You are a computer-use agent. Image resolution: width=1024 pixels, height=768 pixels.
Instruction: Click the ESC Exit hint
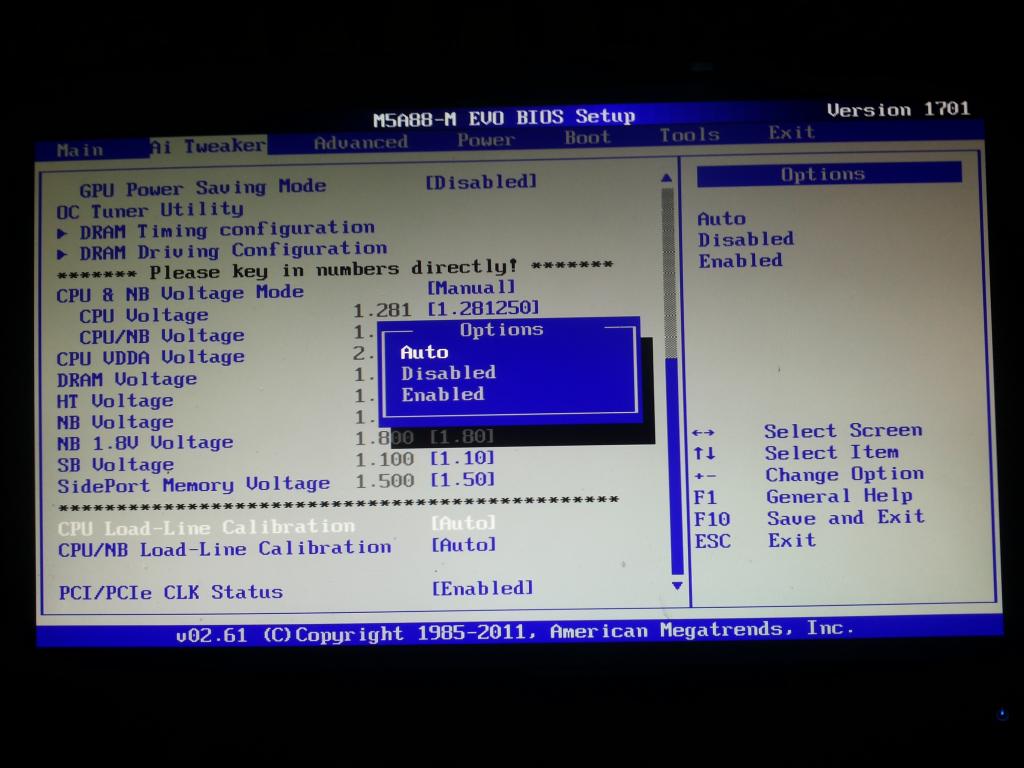(755, 541)
